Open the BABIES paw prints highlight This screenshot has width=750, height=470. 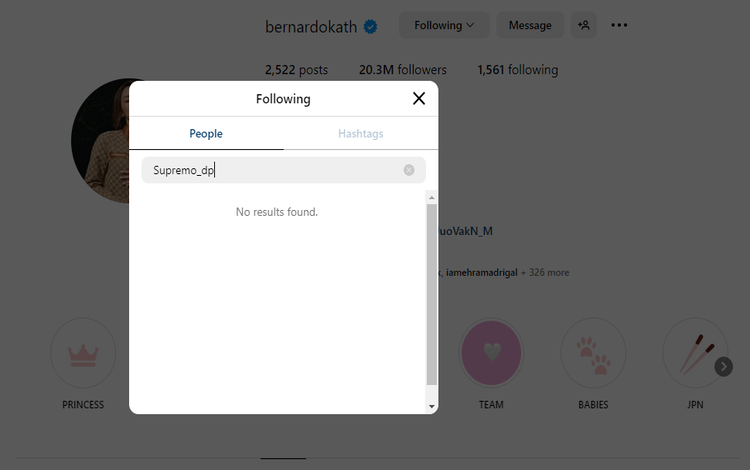[593, 353]
